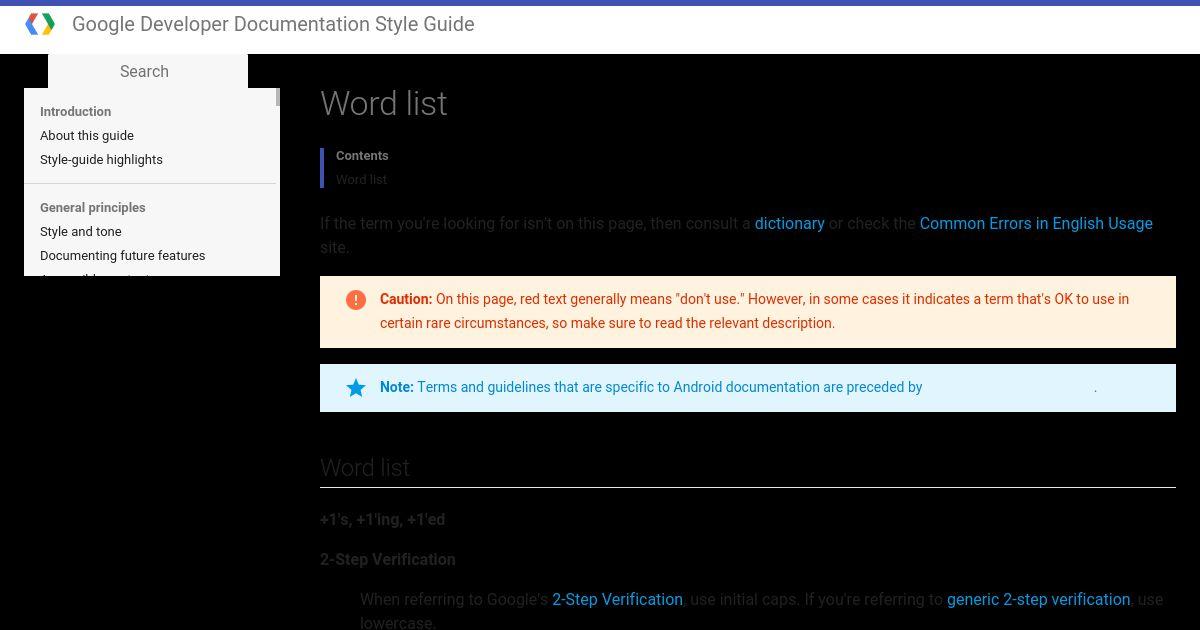Open Google's 2-Step Verification link
Viewport: 1200px width, 630px height.
[x=617, y=599]
